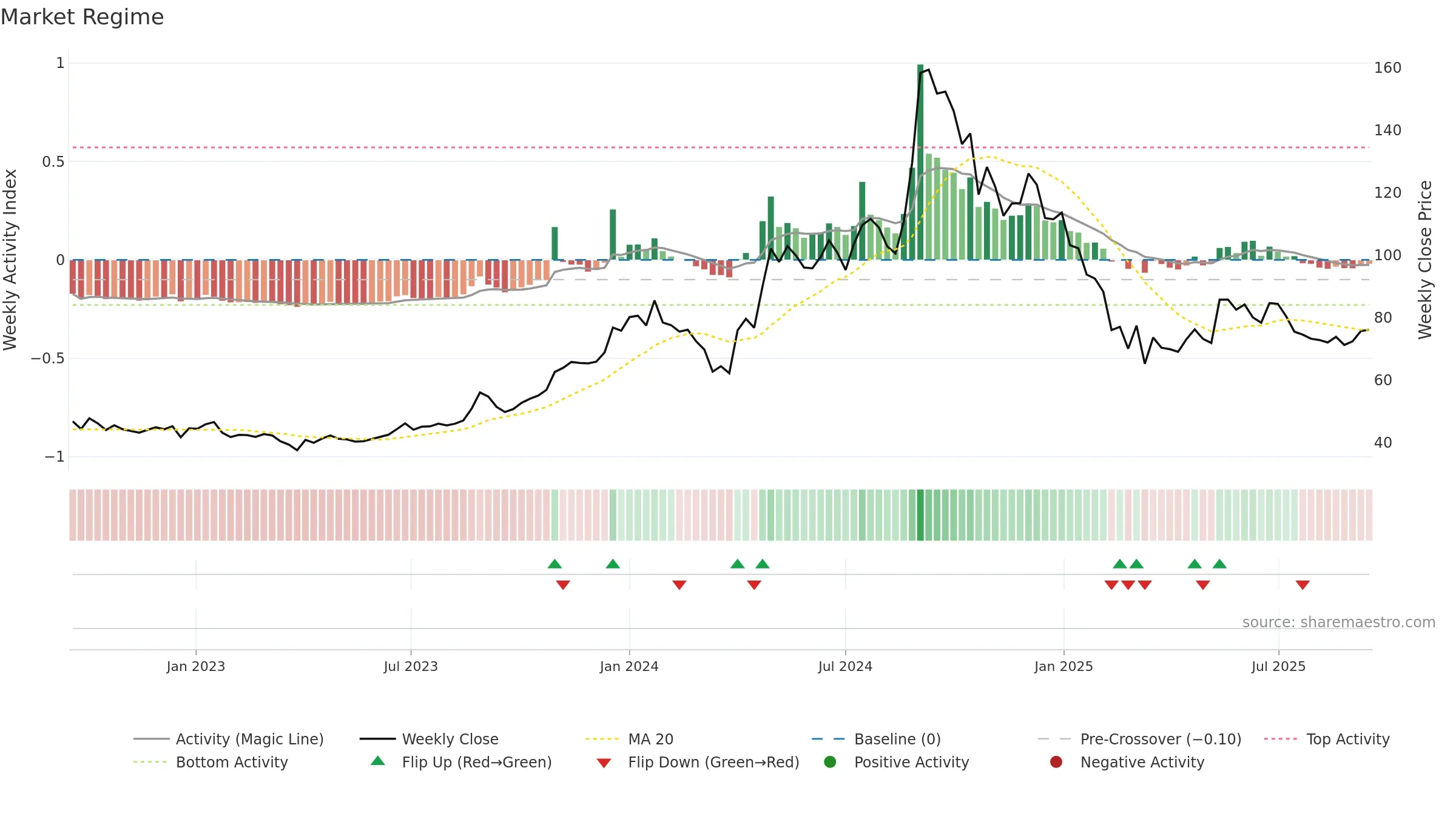Click the −1 activity index tick label
Viewport: 1456px width, 819px height.
point(54,457)
